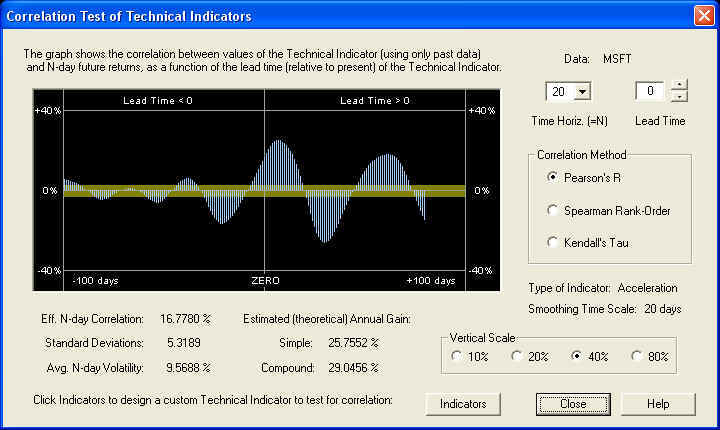
Task: Click the 'Lead Time < 0' graph heading
Action: pos(158,101)
